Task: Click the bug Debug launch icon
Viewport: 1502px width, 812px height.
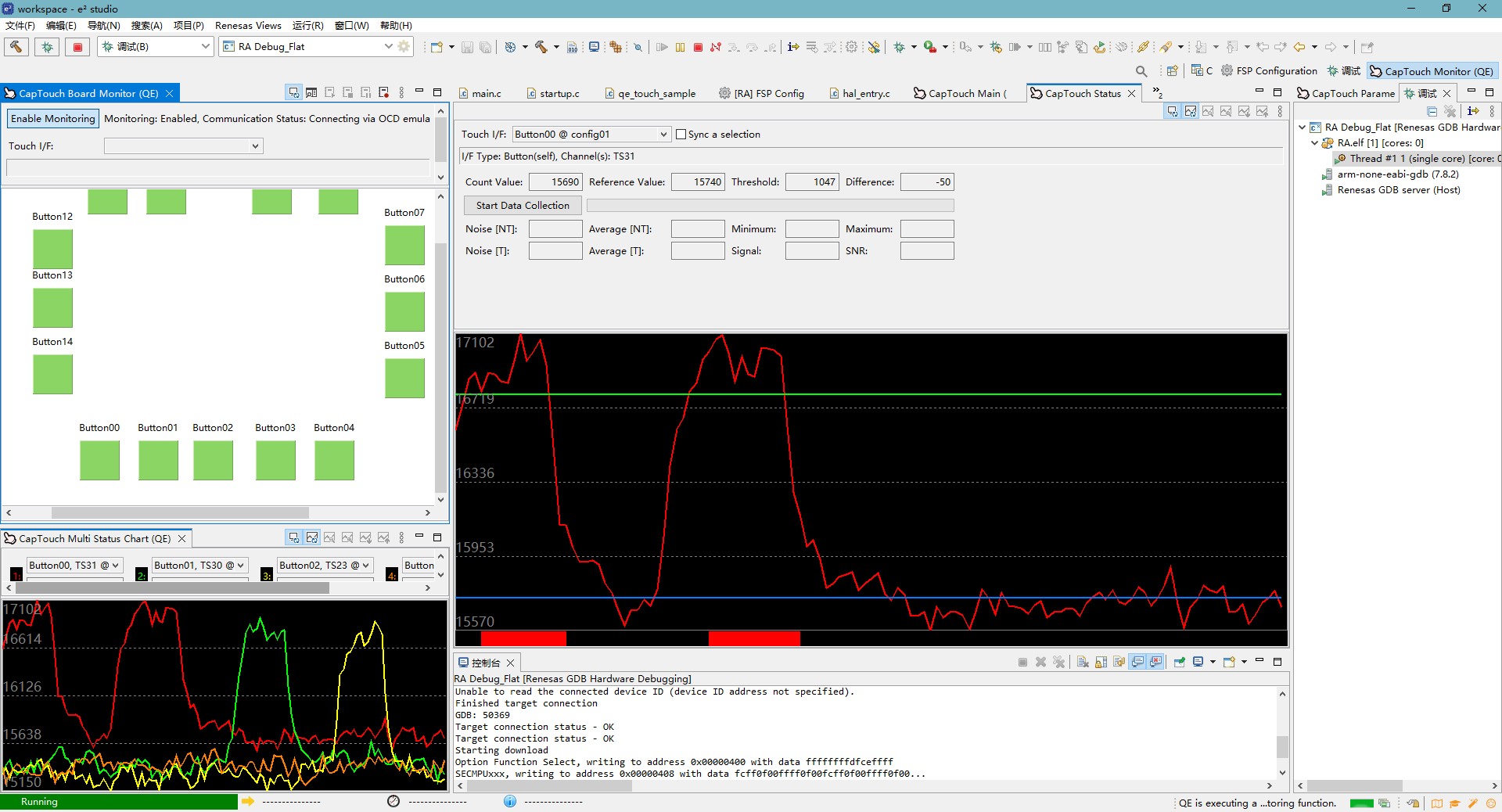Action: click(x=47, y=47)
